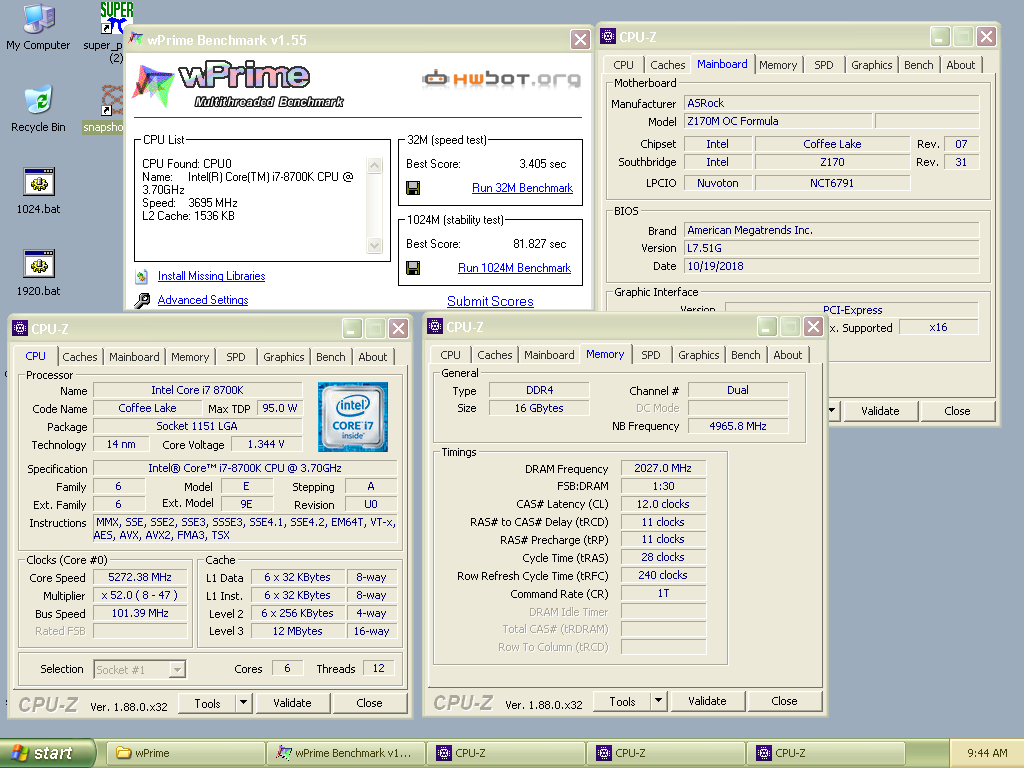Click the Z170M OC Formula model field
The width and height of the screenshot is (1024, 768).
click(778, 121)
